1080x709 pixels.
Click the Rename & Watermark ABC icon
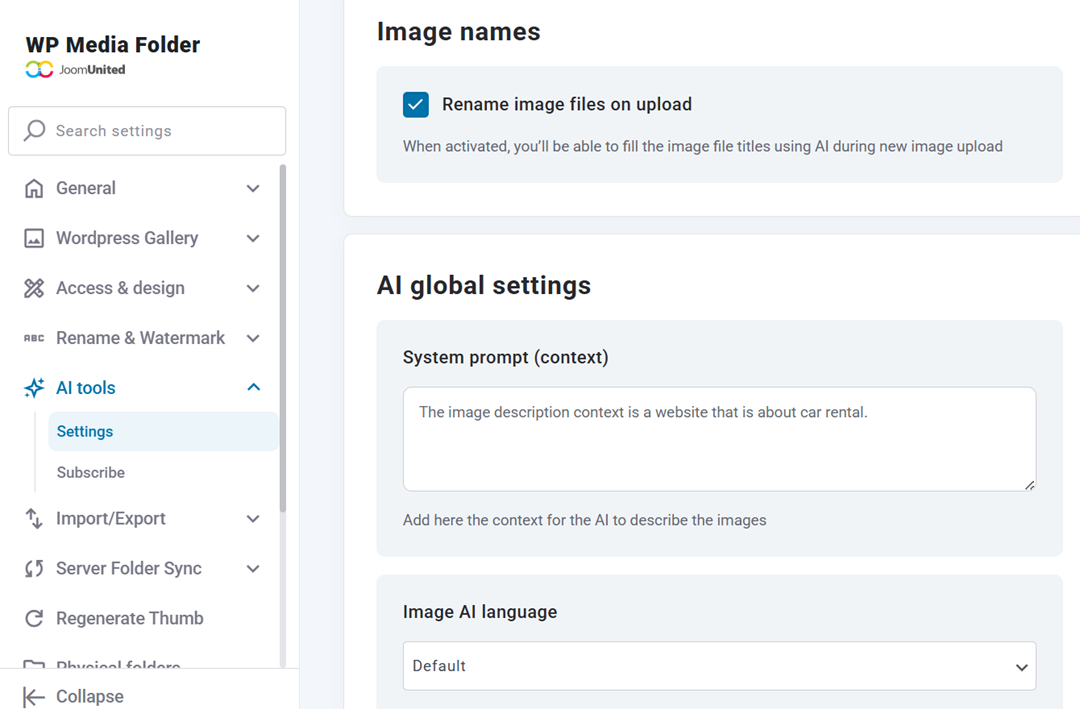33,338
